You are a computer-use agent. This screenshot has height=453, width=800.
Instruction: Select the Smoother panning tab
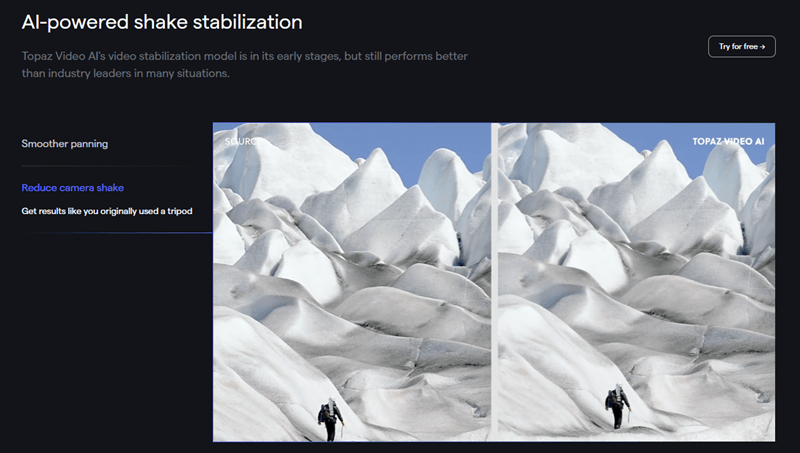pos(65,144)
